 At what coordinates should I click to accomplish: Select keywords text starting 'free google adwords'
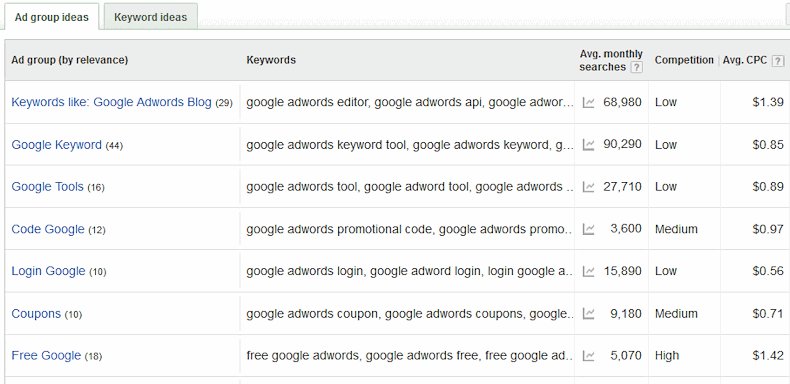tap(410, 356)
